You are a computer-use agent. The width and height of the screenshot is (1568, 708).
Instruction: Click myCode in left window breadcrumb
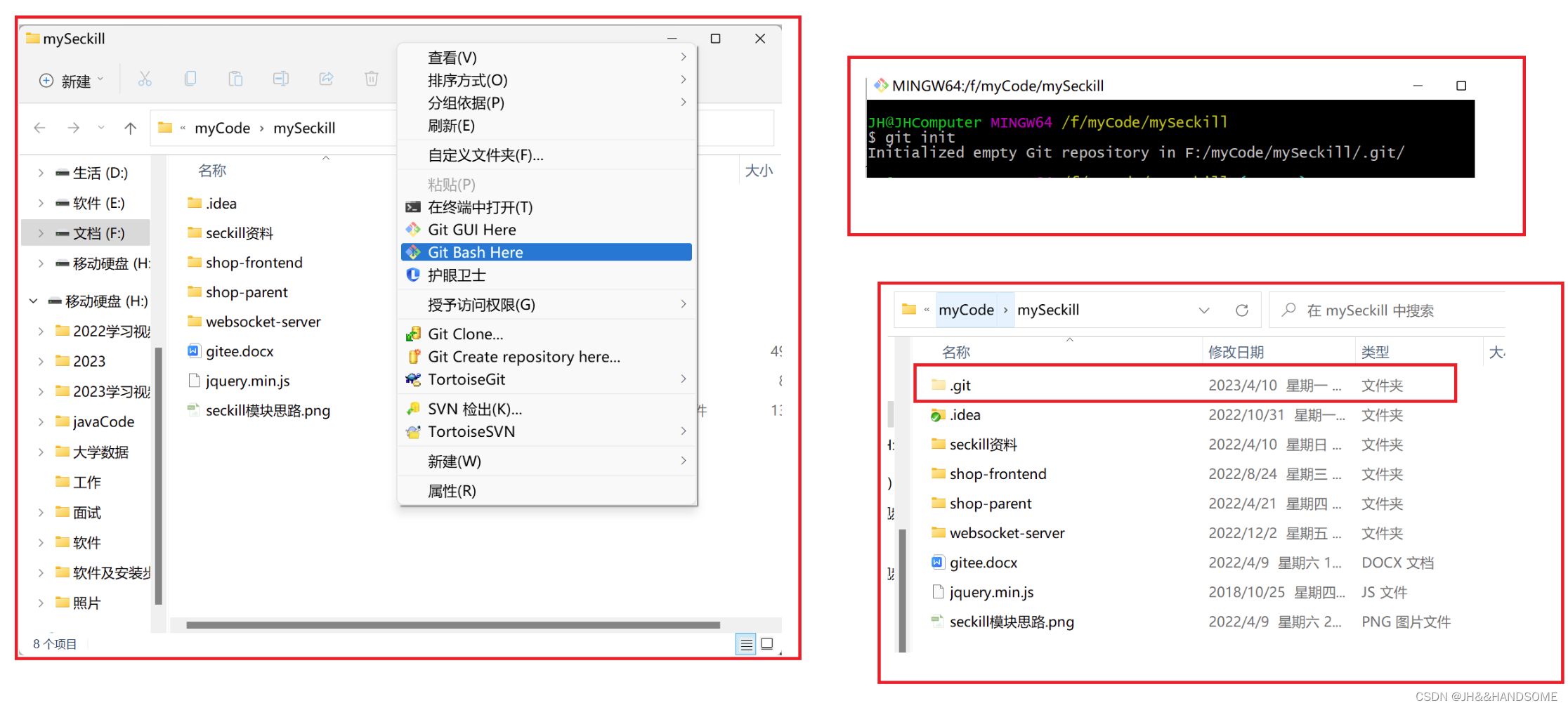222,128
